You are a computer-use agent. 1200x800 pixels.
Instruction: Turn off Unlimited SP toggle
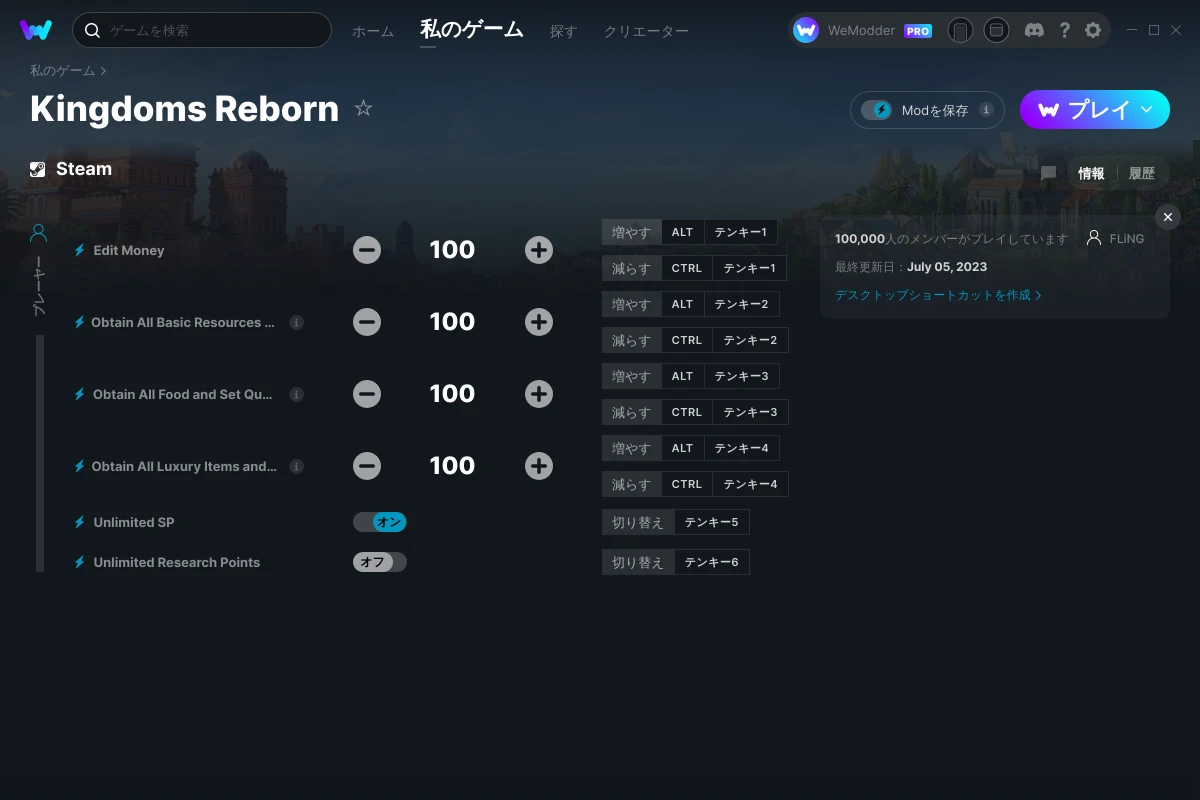coord(380,522)
